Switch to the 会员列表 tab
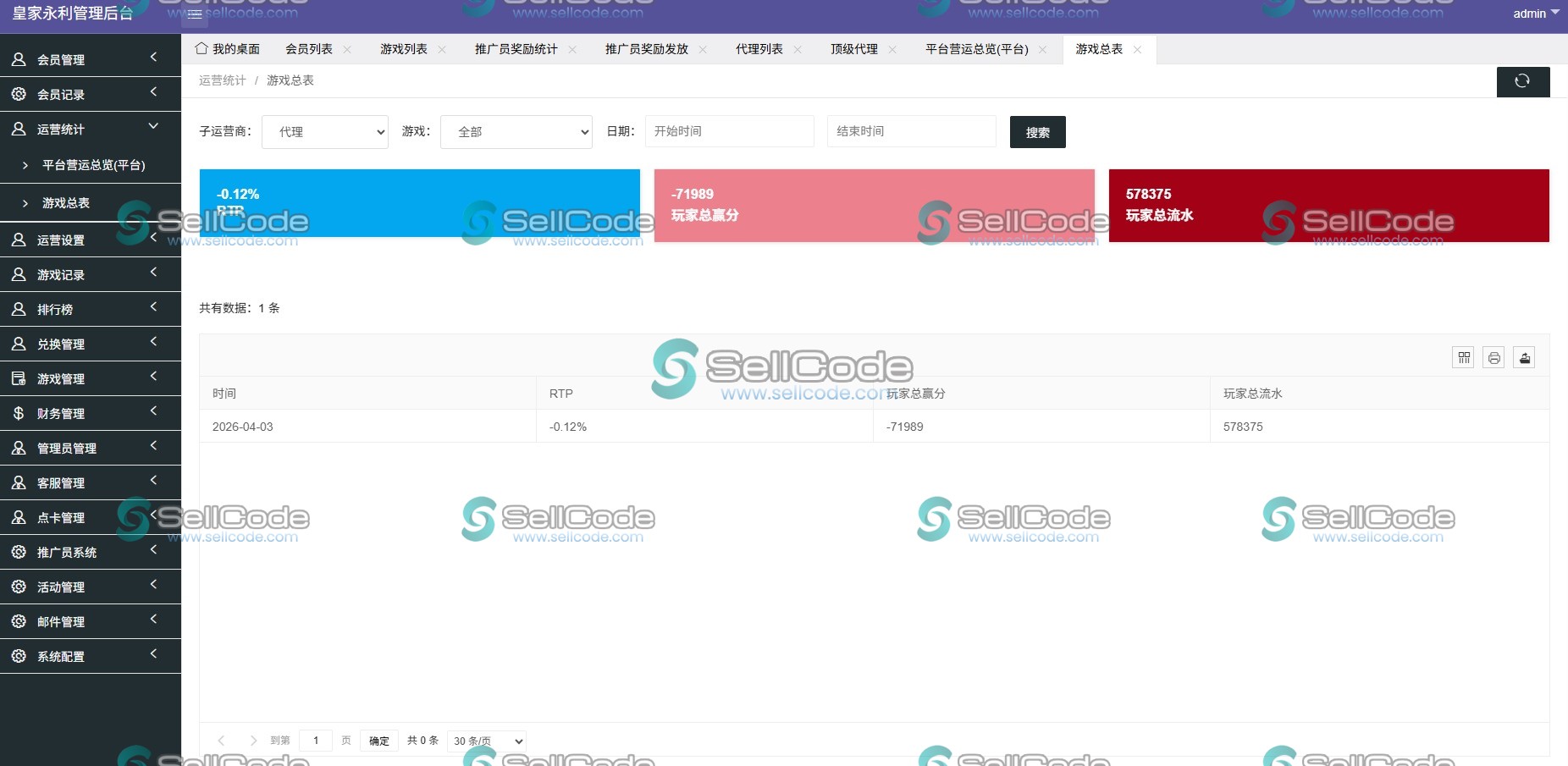Image resolution: width=1568 pixels, height=766 pixels. (309, 48)
